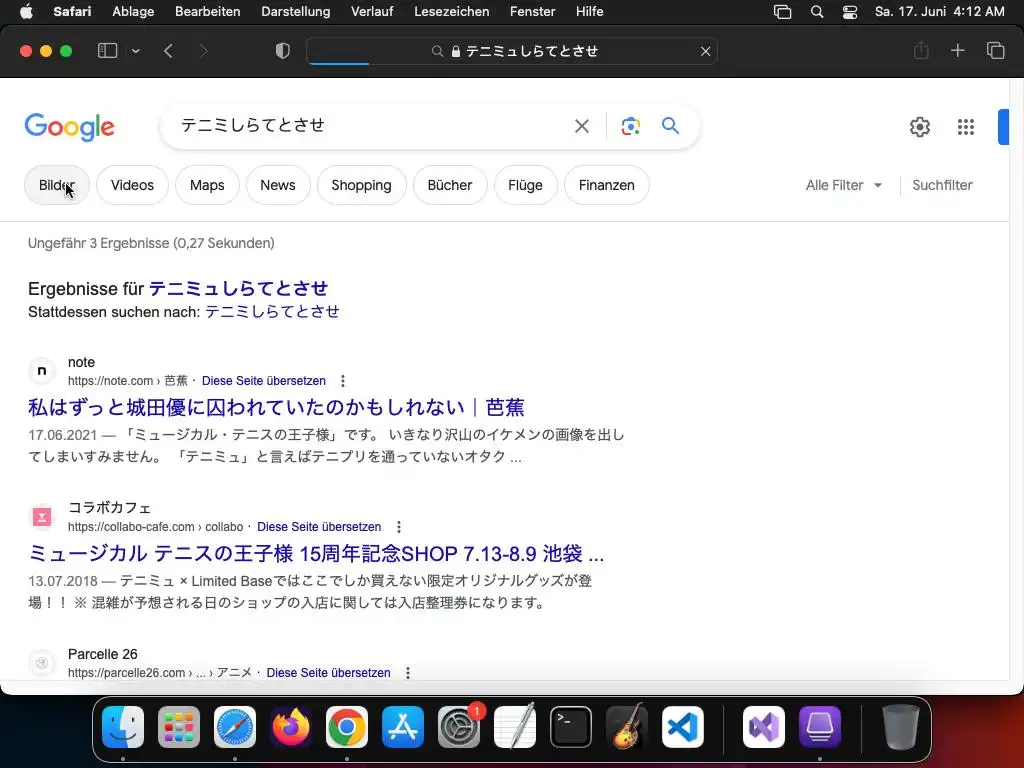The height and width of the screenshot is (768, 1024).
Task: Launch Google Chrome from the Dock
Action: coord(347,727)
